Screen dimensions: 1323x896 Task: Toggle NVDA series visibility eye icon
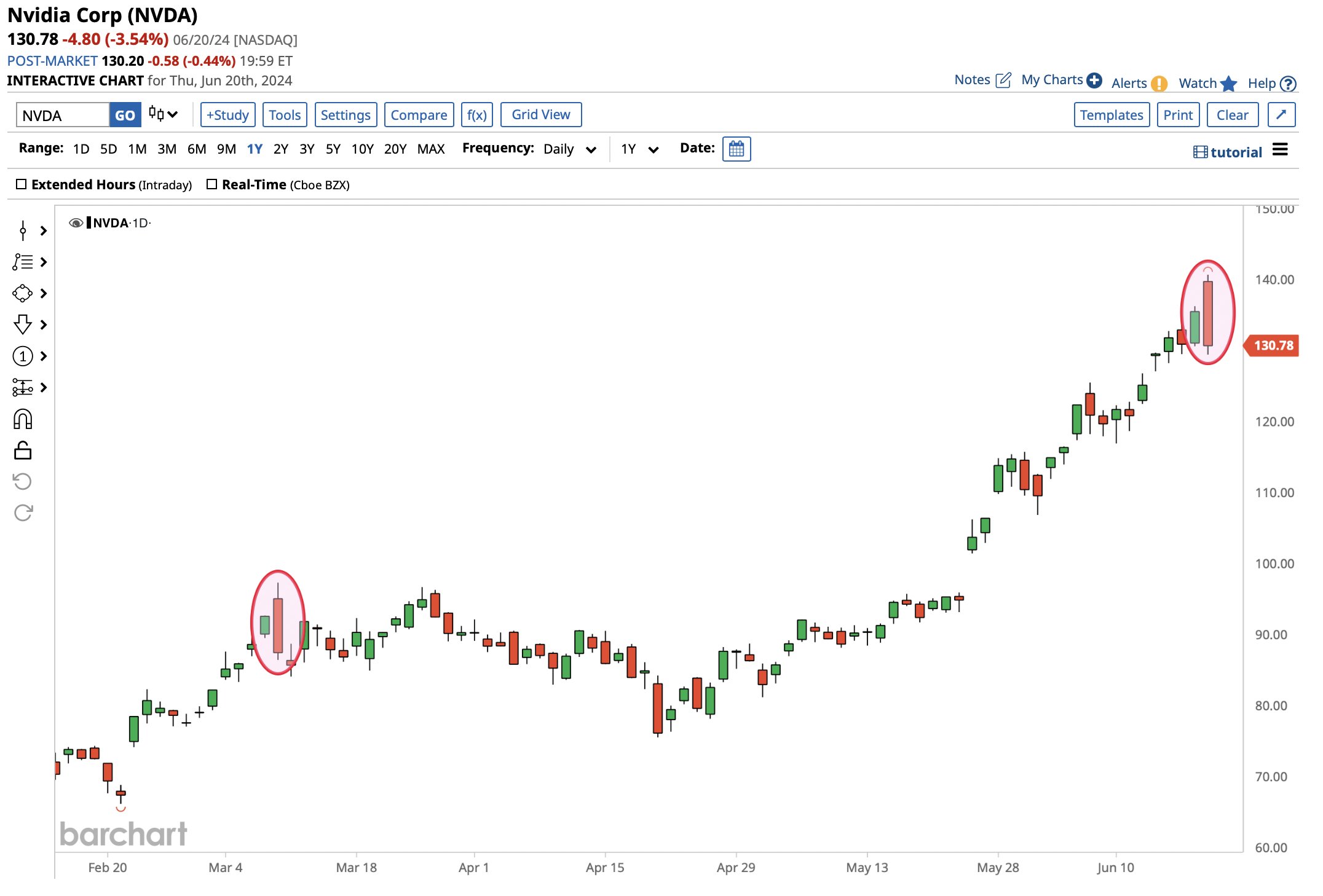point(76,223)
